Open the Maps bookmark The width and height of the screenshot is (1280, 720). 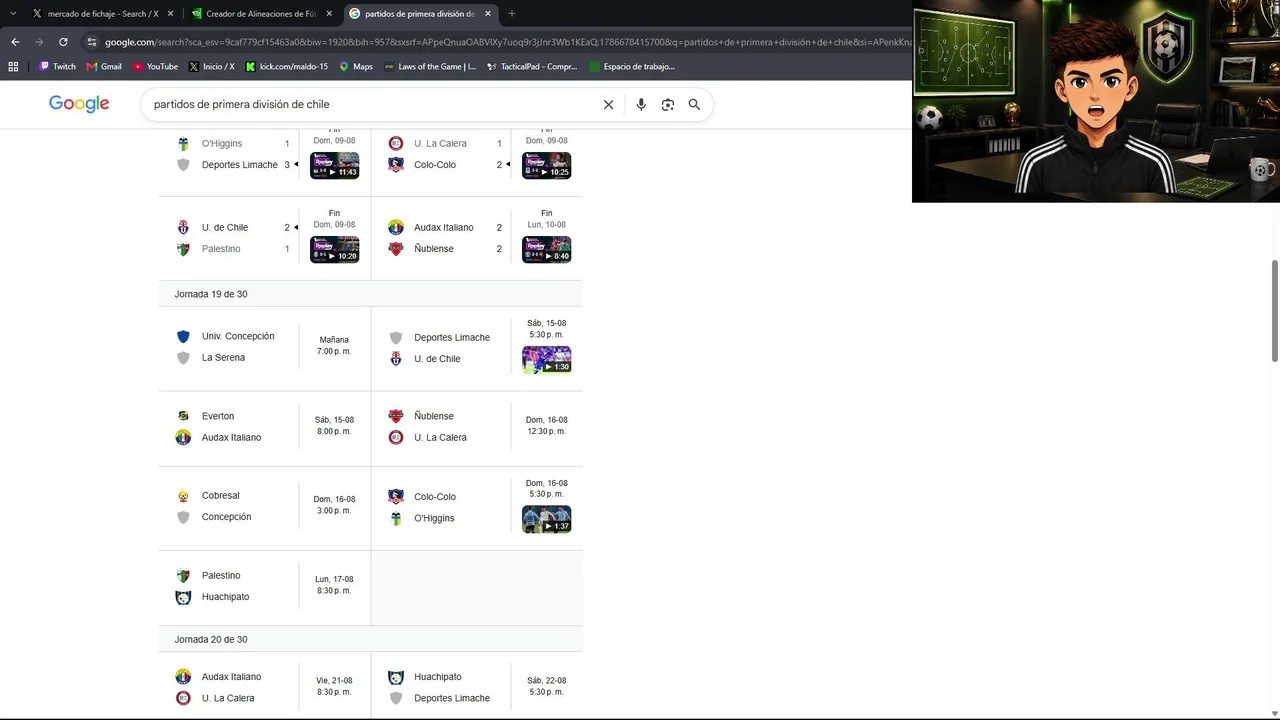[356, 67]
